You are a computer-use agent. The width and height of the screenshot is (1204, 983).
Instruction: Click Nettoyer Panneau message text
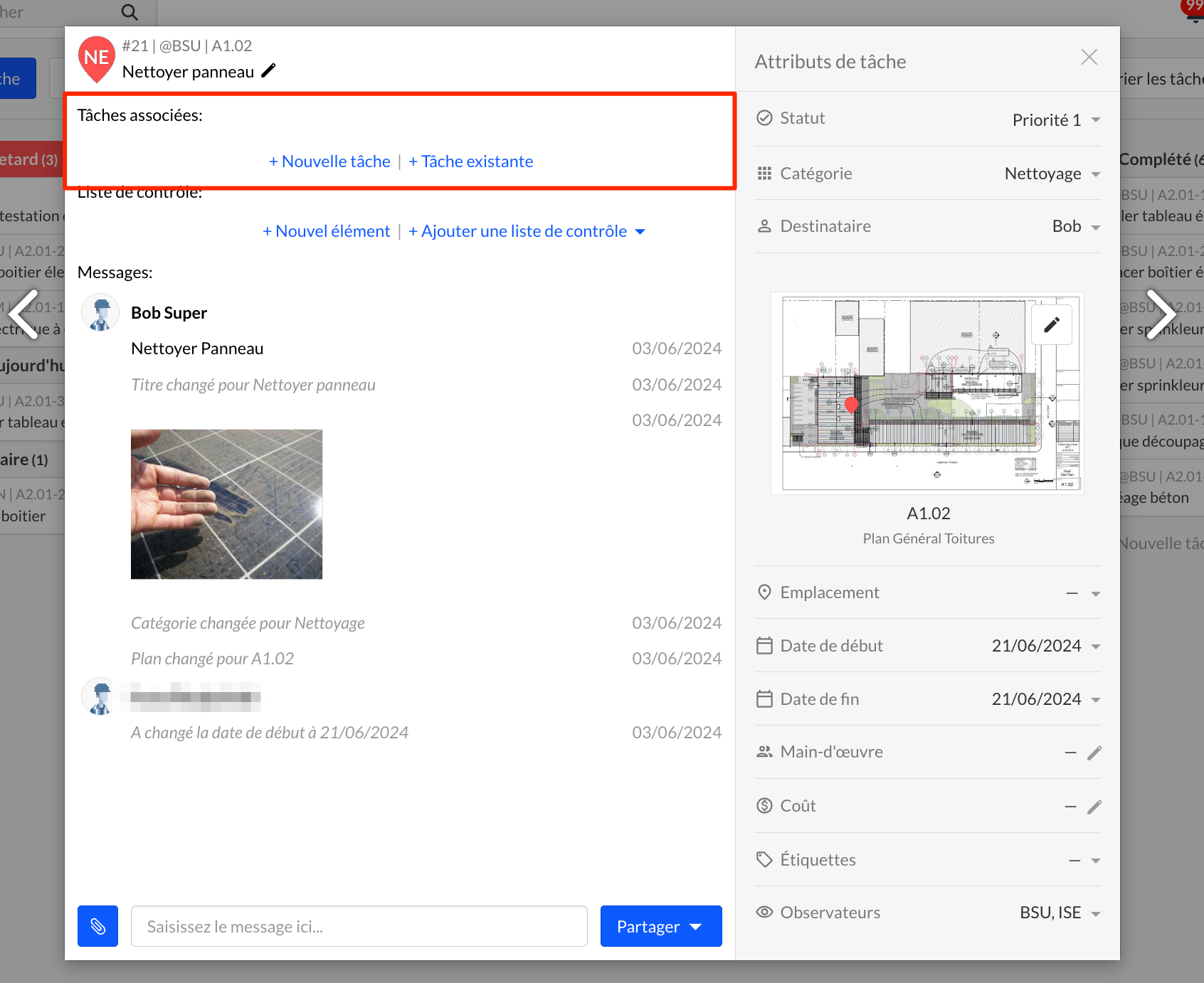click(197, 349)
